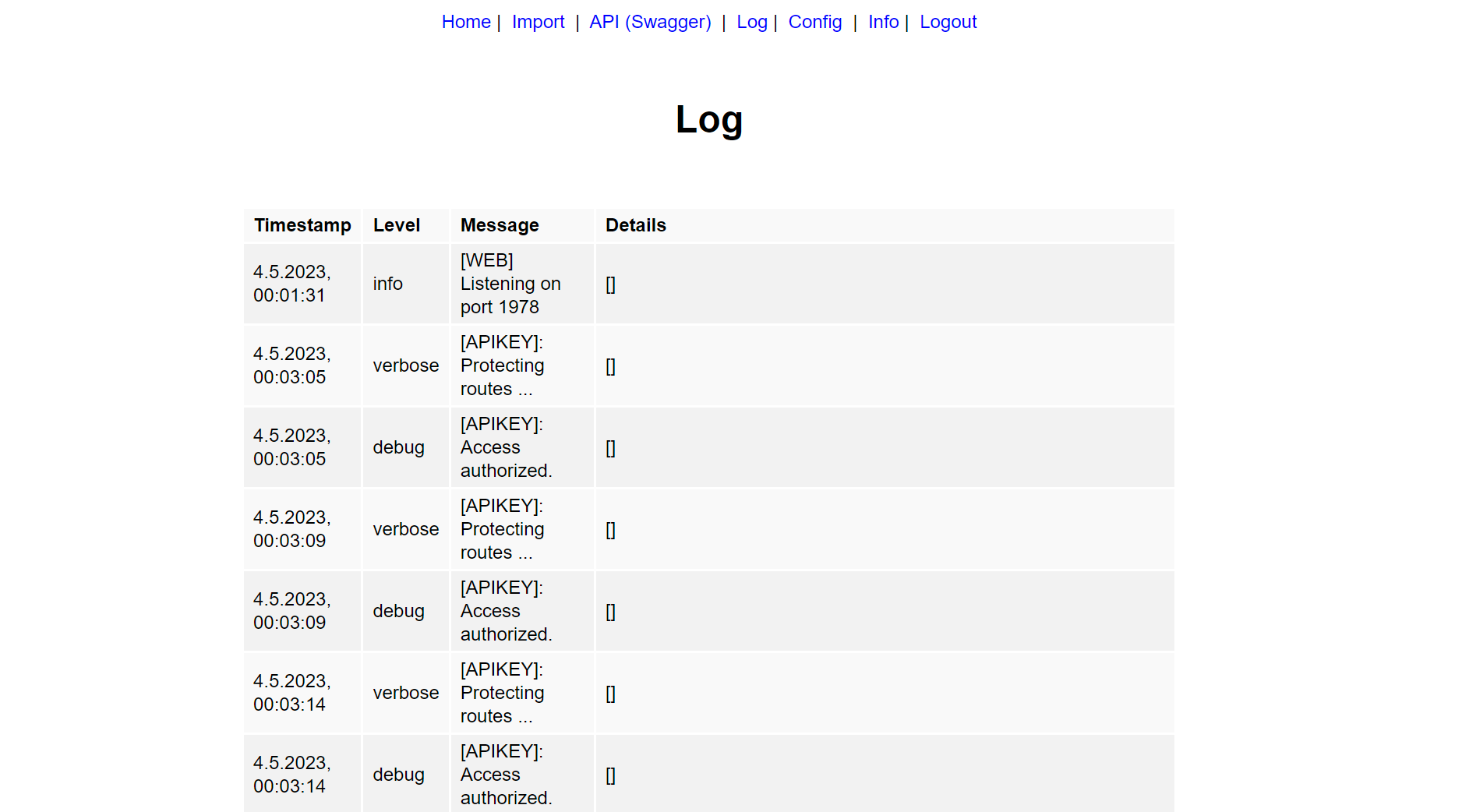Click the debug cell at 00:03:05

tap(406, 447)
